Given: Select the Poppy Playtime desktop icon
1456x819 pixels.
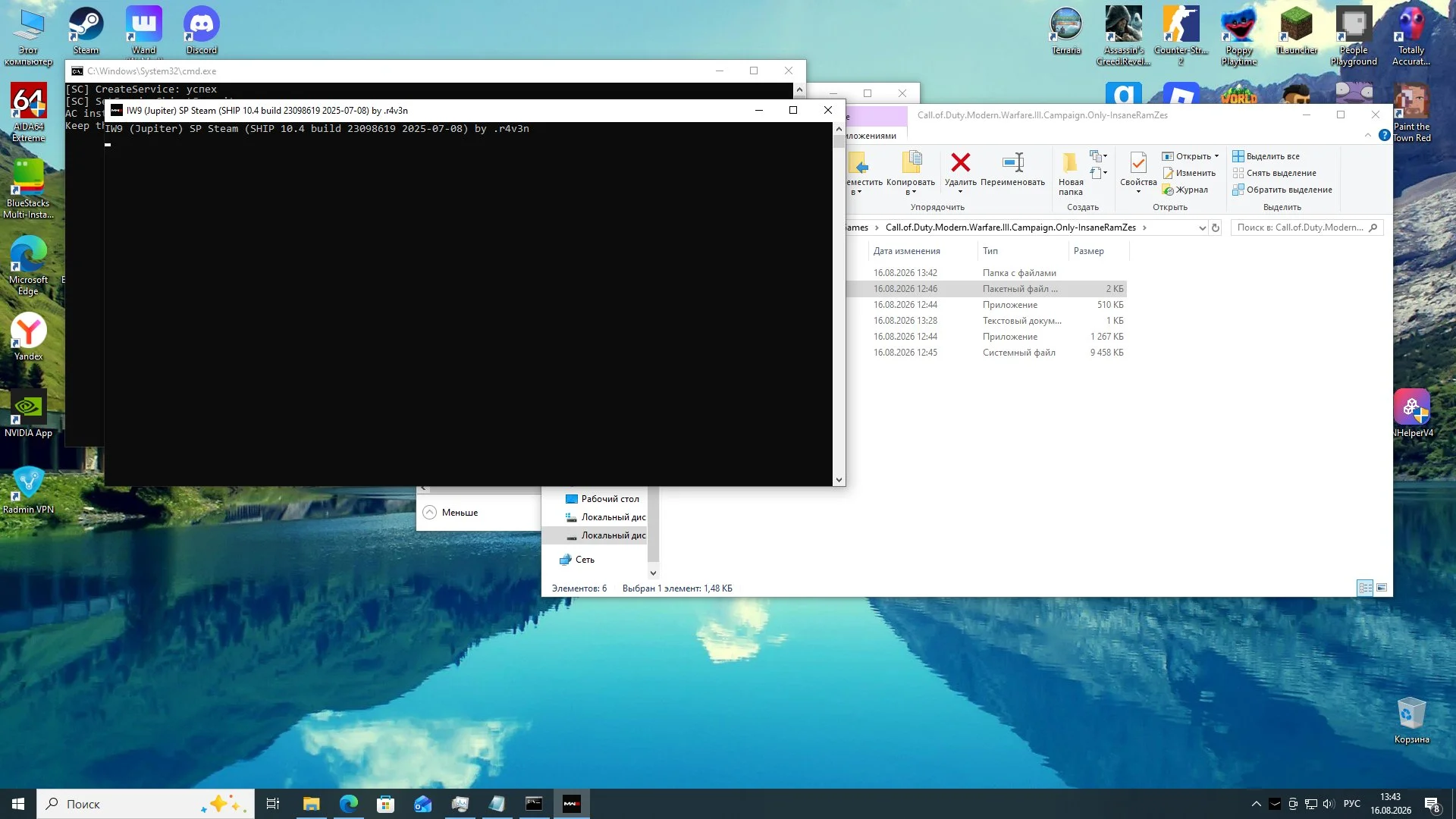Looking at the screenshot, I should (1239, 36).
